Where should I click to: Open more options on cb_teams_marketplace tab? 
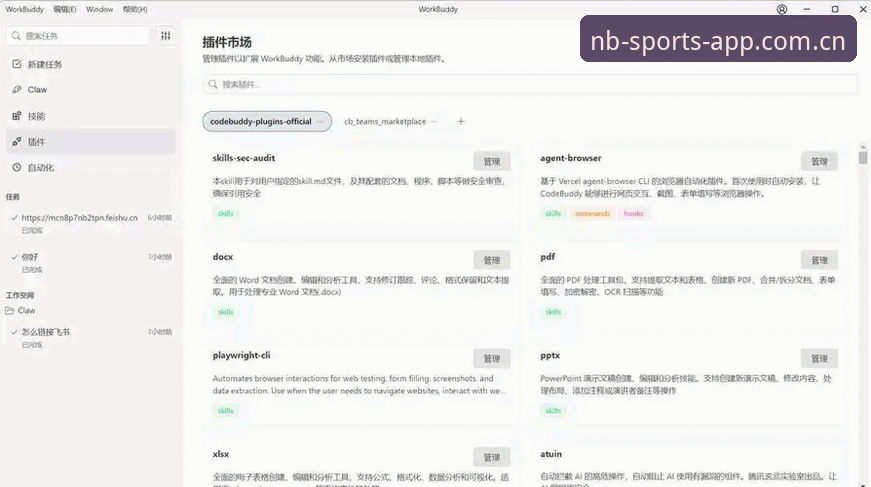coord(434,122)
